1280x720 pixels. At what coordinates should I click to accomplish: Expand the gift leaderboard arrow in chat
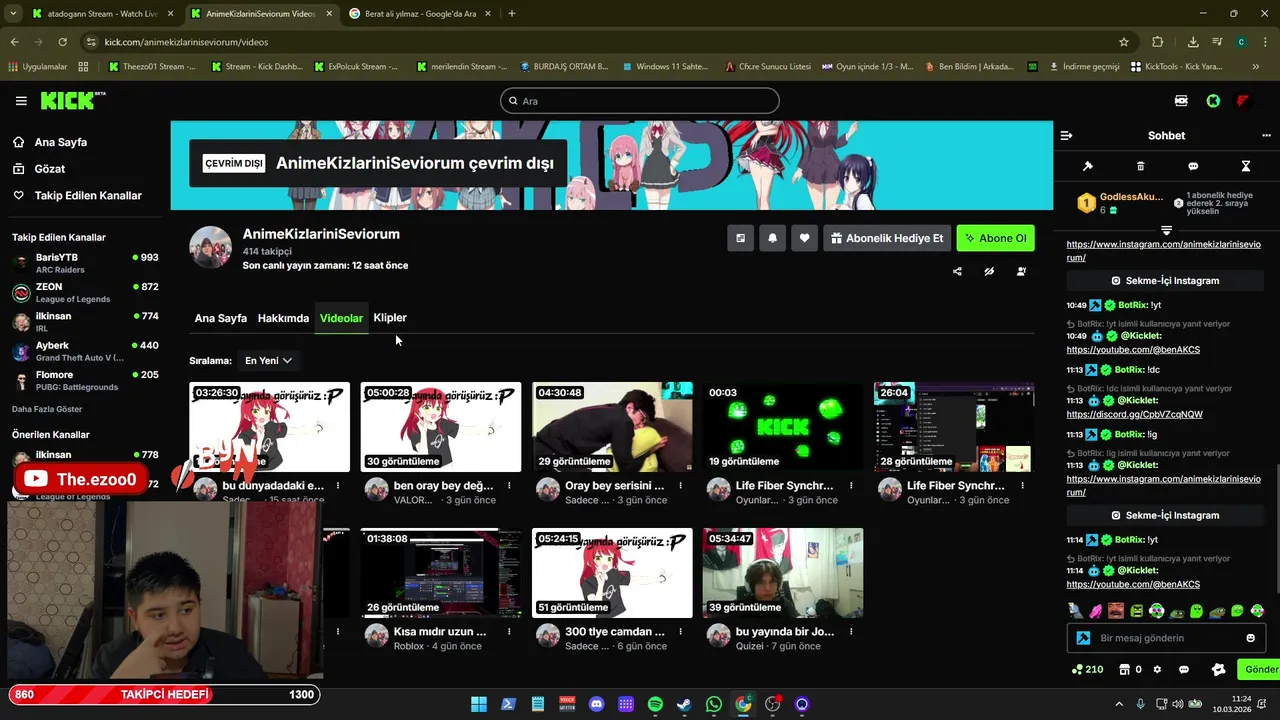[x=1166, y=230]
